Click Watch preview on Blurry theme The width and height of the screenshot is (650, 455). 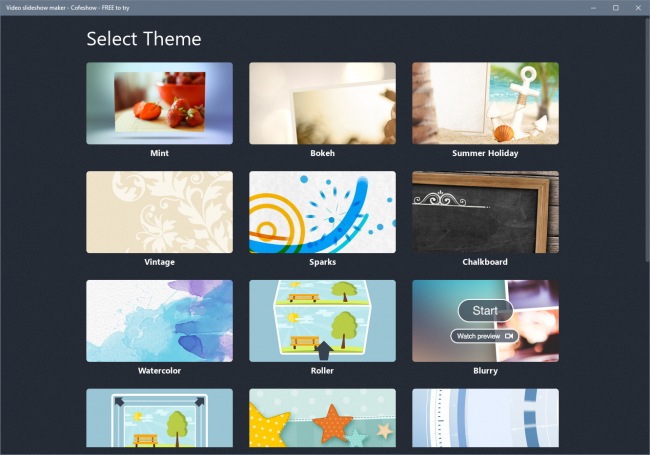click(x=485, y=336)
